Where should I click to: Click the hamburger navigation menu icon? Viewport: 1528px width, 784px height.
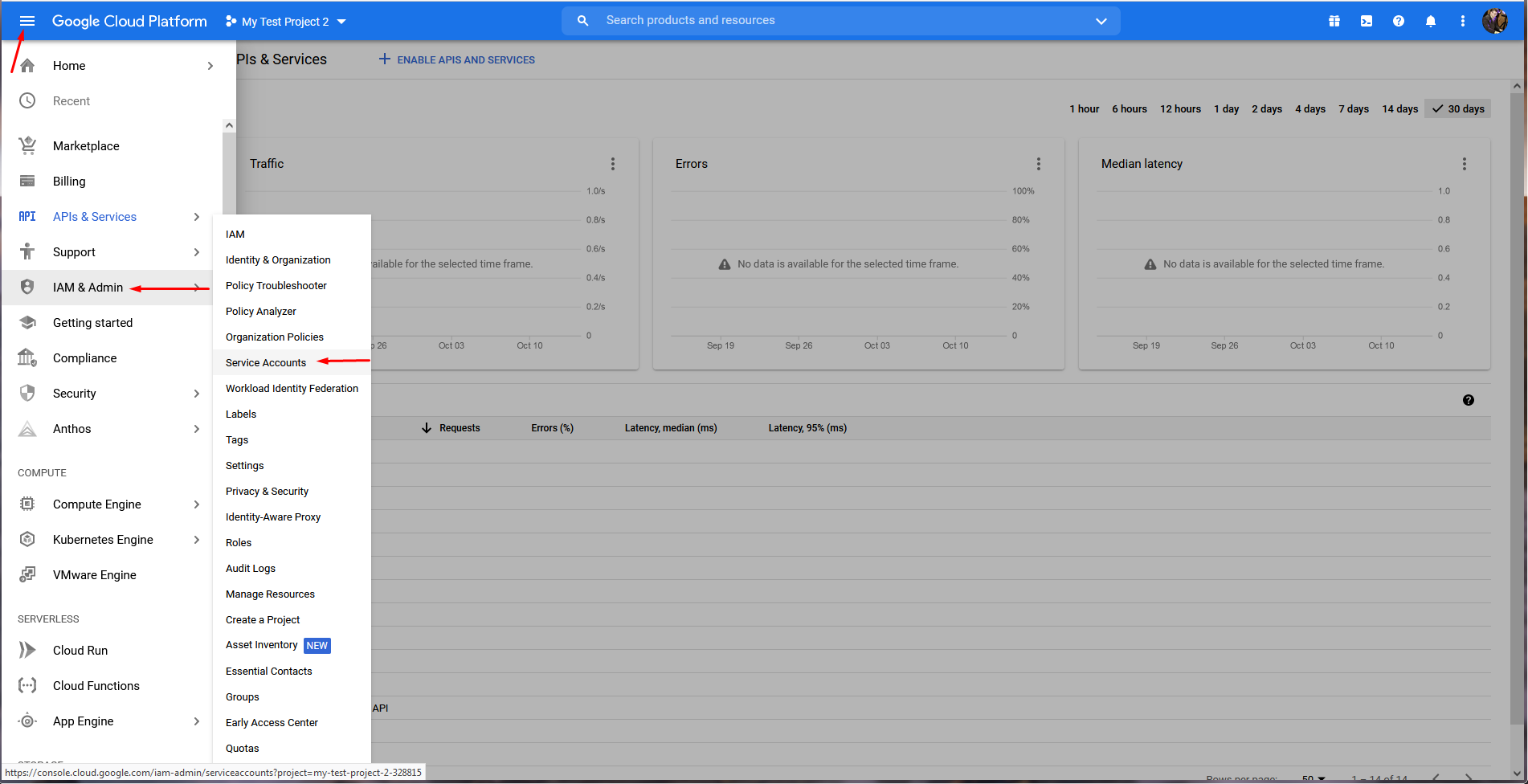click(27, 21)
